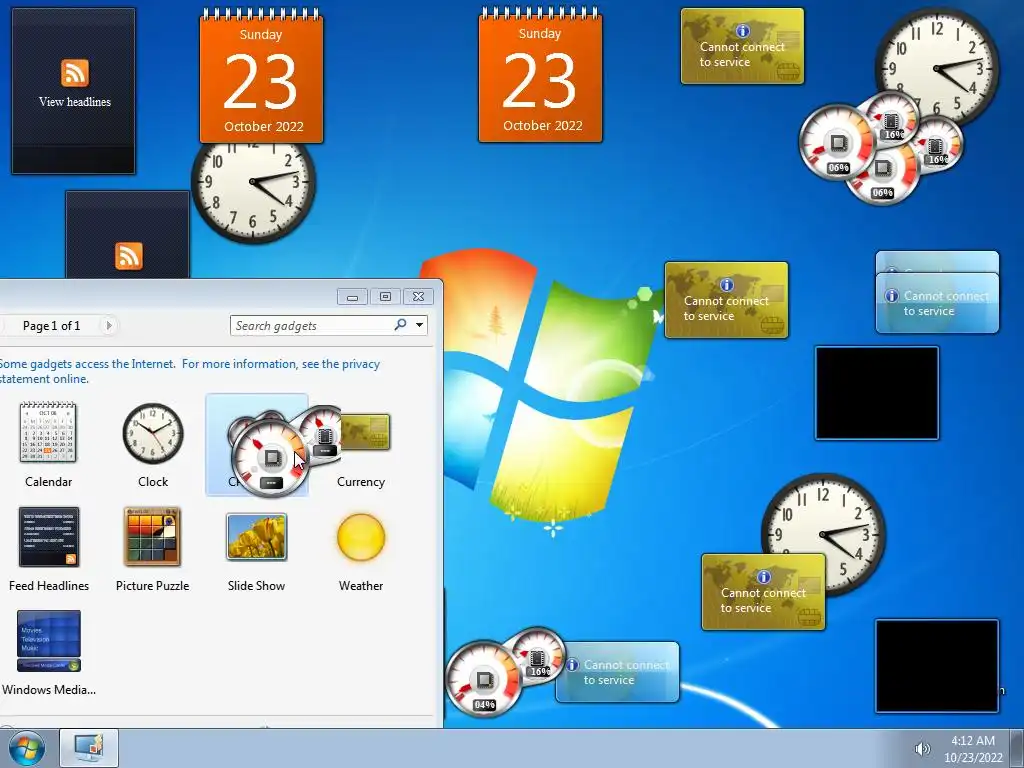Click the clock gadget in top-right corner
Screen dimensions: 1024x768
936,67
